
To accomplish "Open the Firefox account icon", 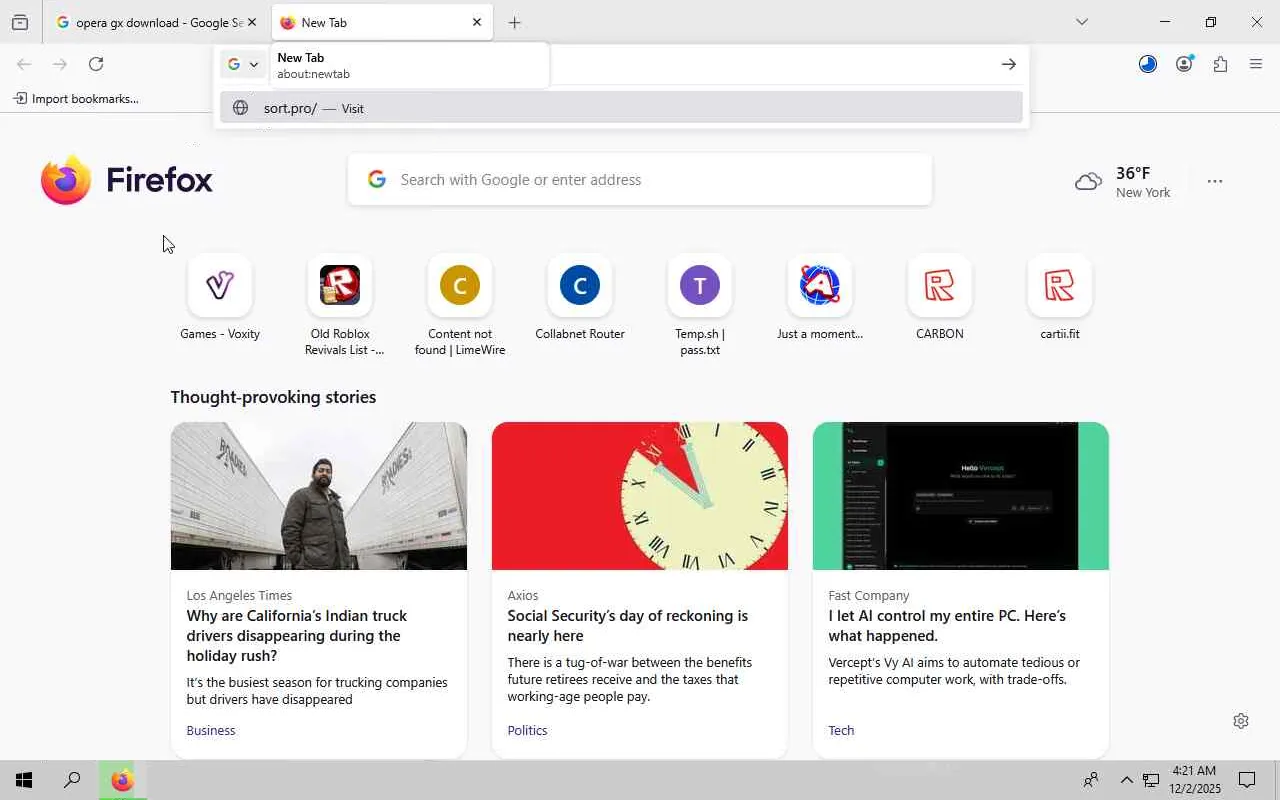I will pyautogui.click(x=1184, y=64).
